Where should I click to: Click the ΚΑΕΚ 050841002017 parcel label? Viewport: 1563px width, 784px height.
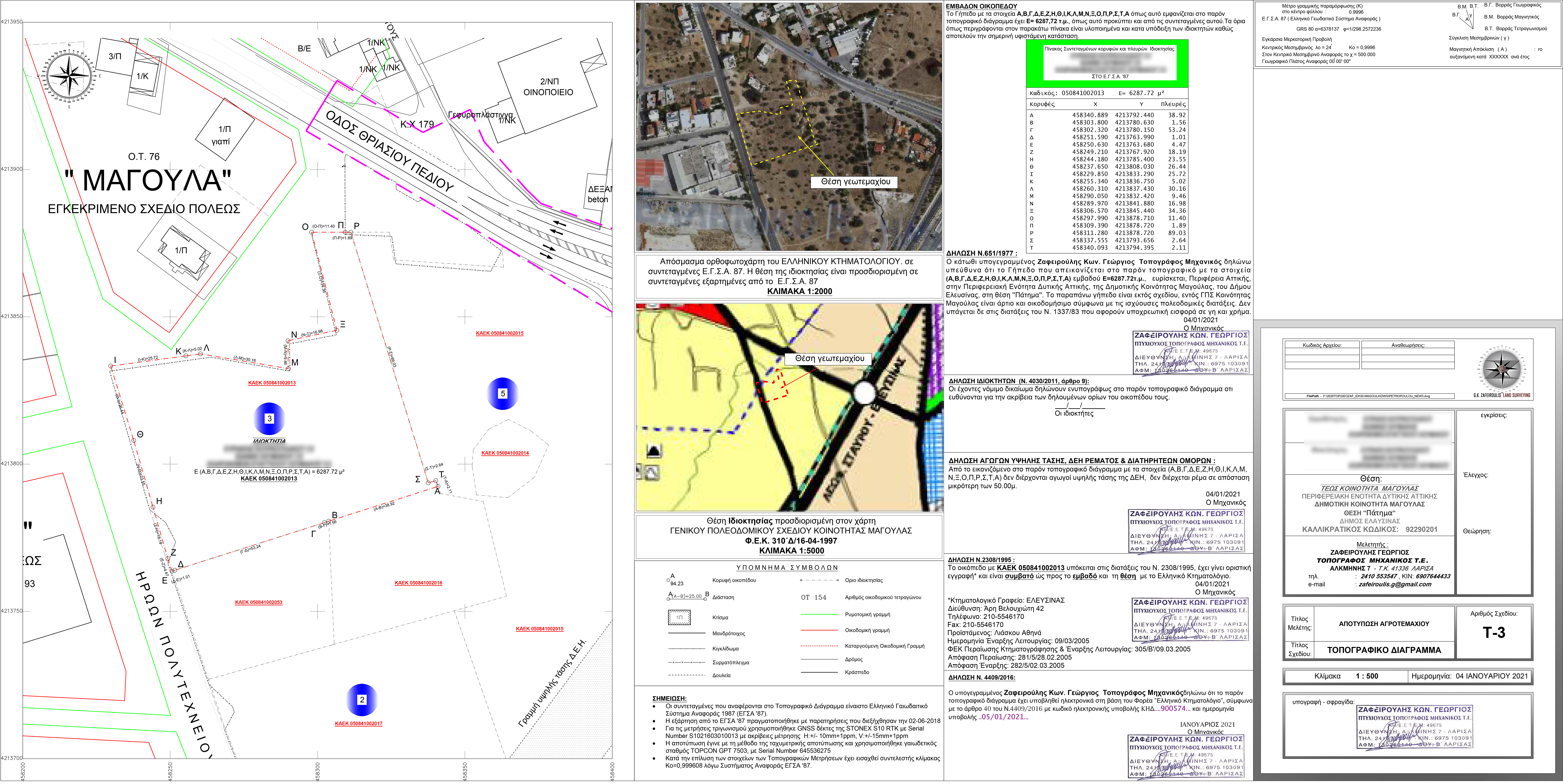pyautogui.click(x=359, y=723)
